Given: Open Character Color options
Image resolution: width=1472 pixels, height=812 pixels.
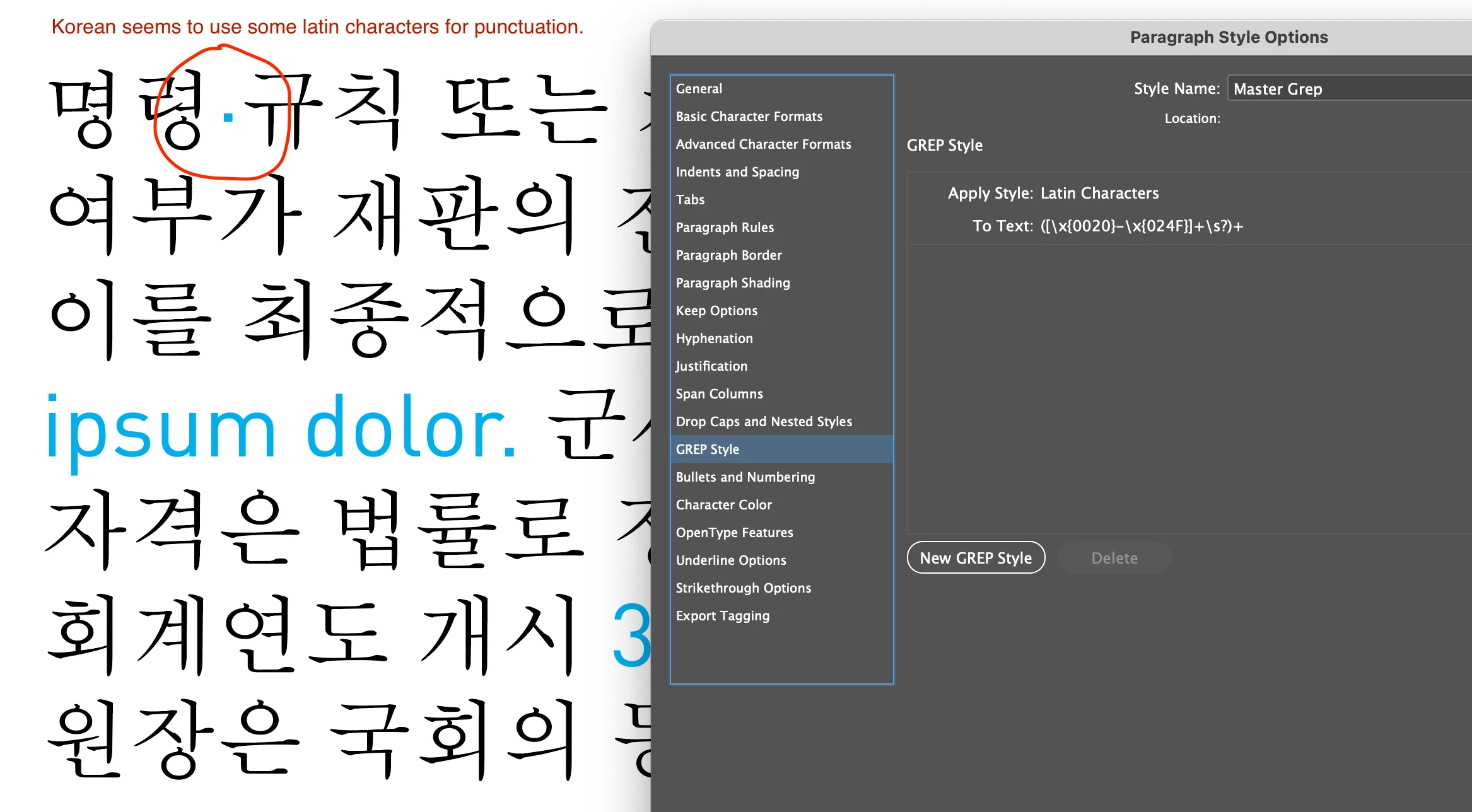Looking at the screenshot, I should [723, 505].
